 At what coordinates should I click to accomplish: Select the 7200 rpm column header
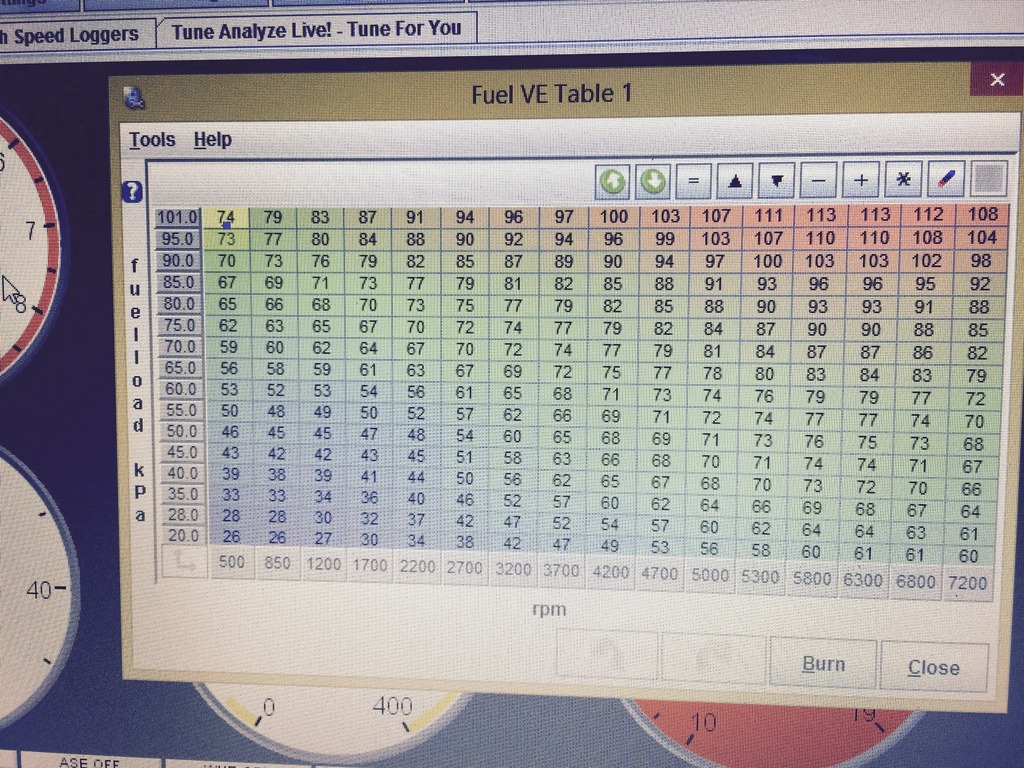pyautogui.click(x=967, y=581)
